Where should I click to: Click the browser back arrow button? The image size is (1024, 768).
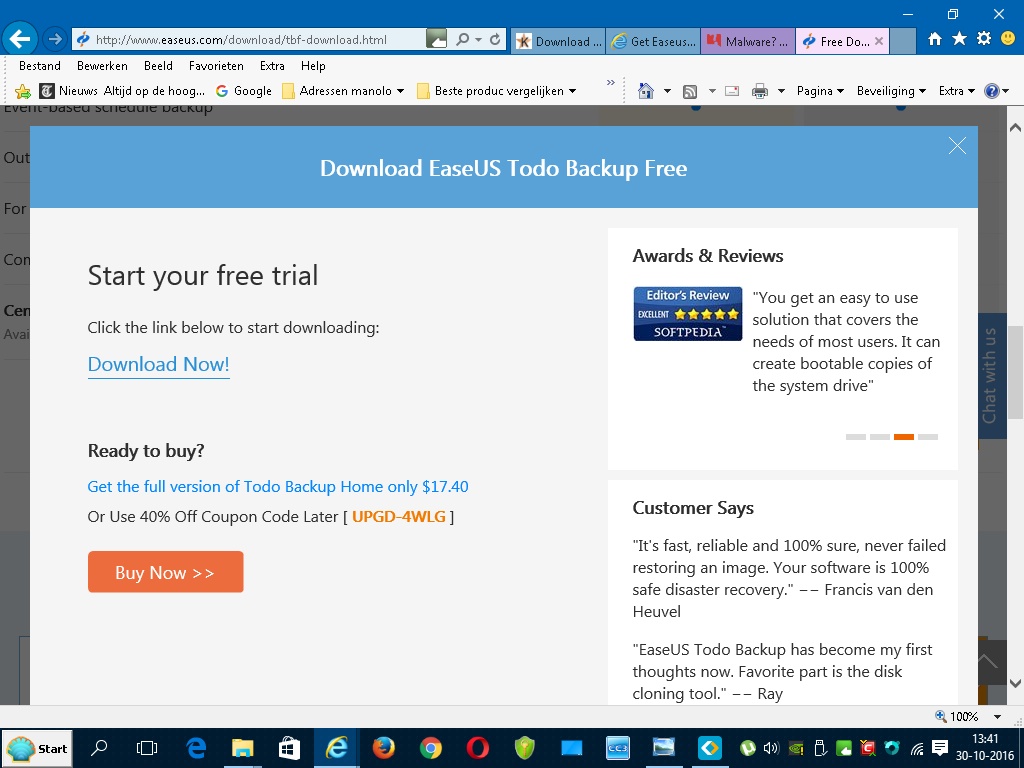(x=20, y=39)
